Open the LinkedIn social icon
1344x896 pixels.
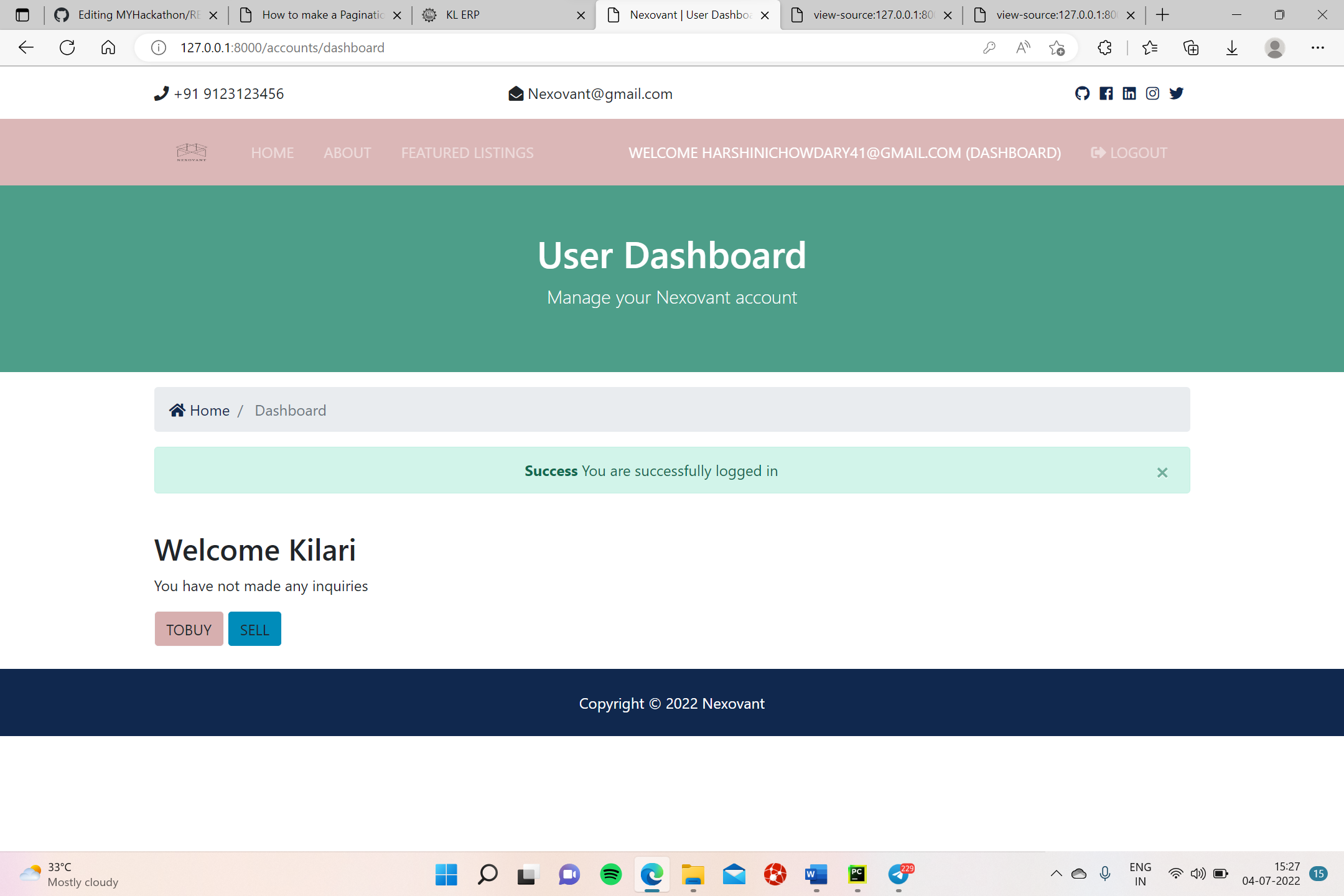[x=1129, y=93]
